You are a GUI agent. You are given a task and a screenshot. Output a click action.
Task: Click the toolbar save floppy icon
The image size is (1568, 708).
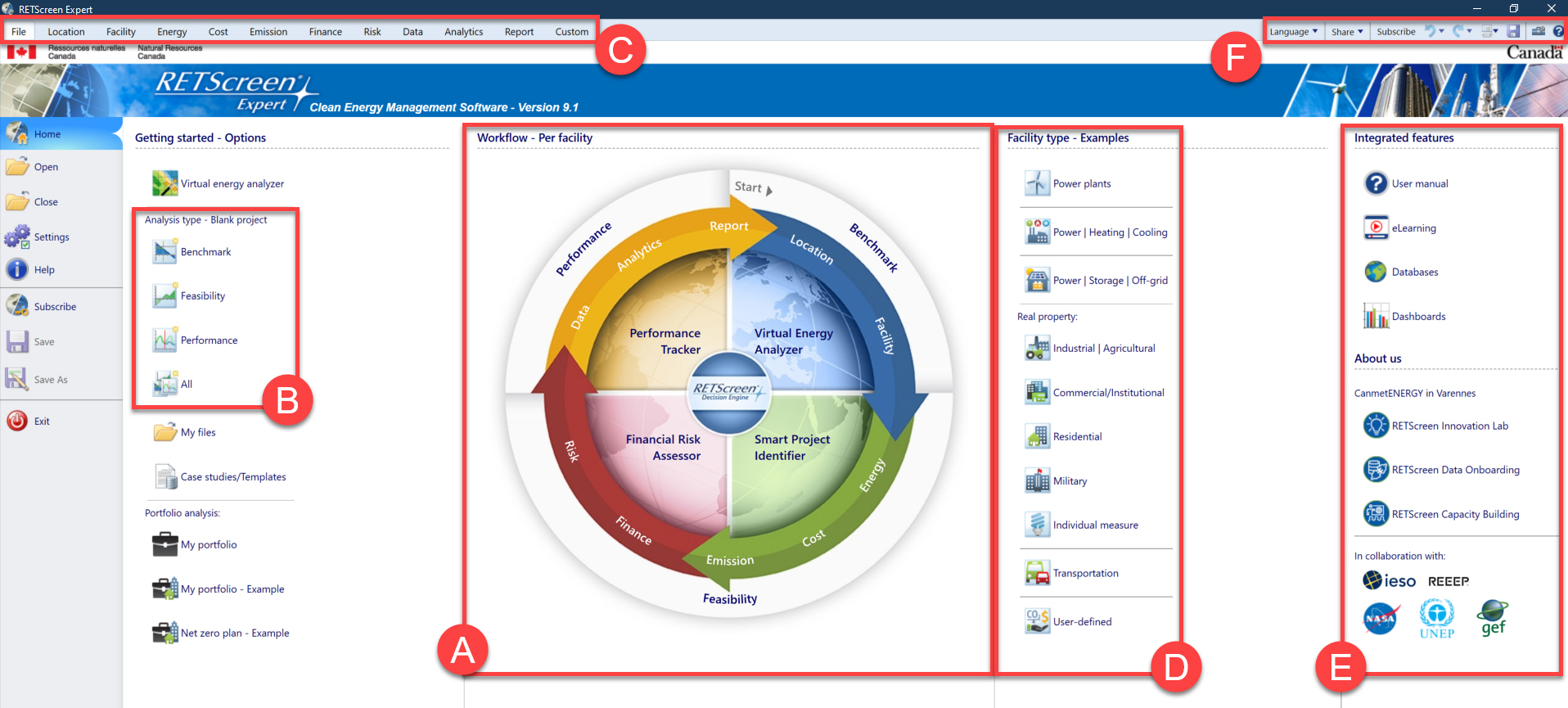(1513, 31)
